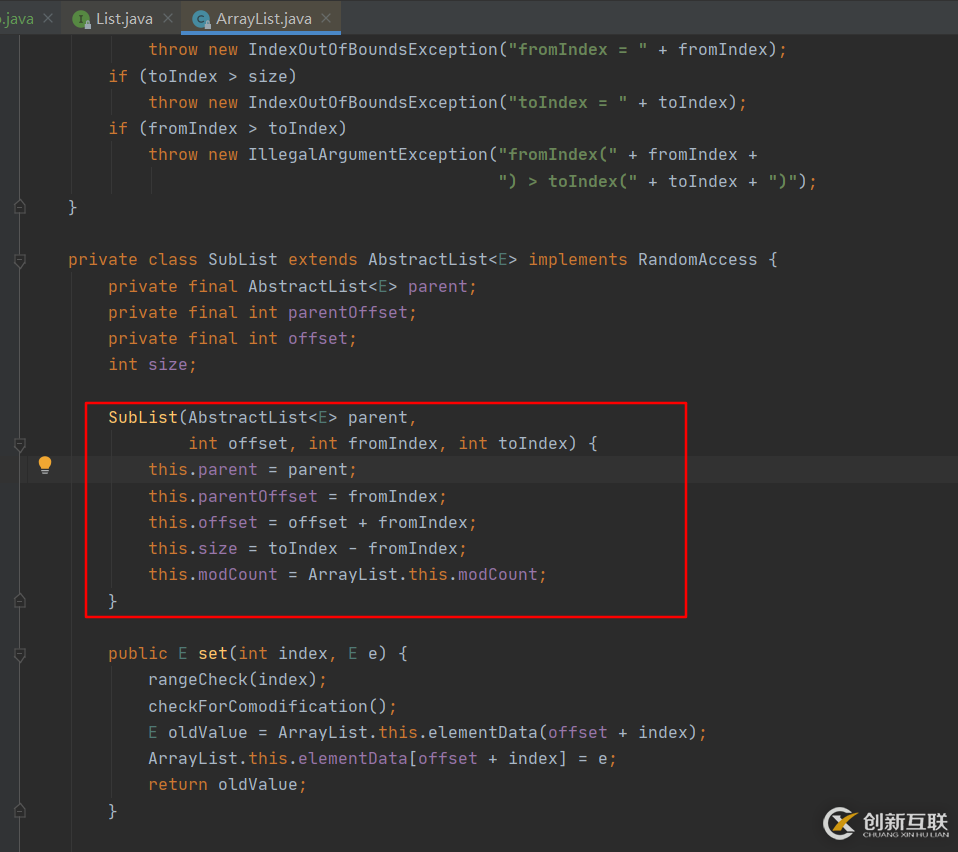Click the 'implements' keyword
The image size is (958, 852).
pos(578,260)
